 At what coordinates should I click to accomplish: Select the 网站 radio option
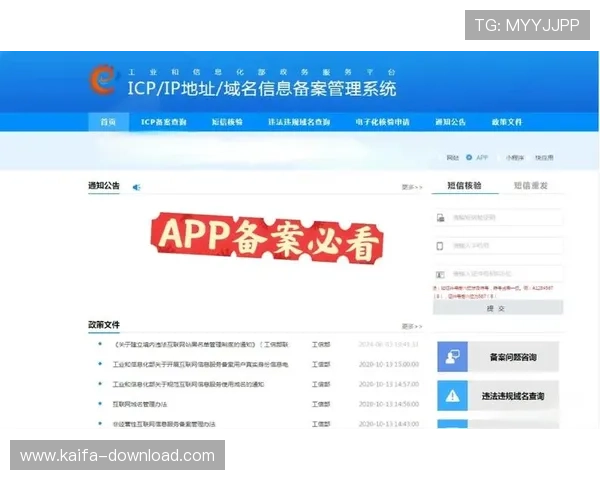click(x=452, y=157)
